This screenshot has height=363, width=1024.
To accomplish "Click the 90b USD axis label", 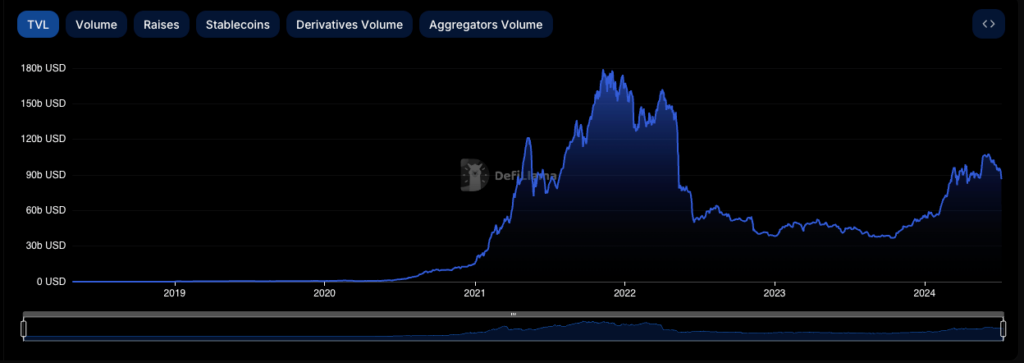I will point(46,175).
